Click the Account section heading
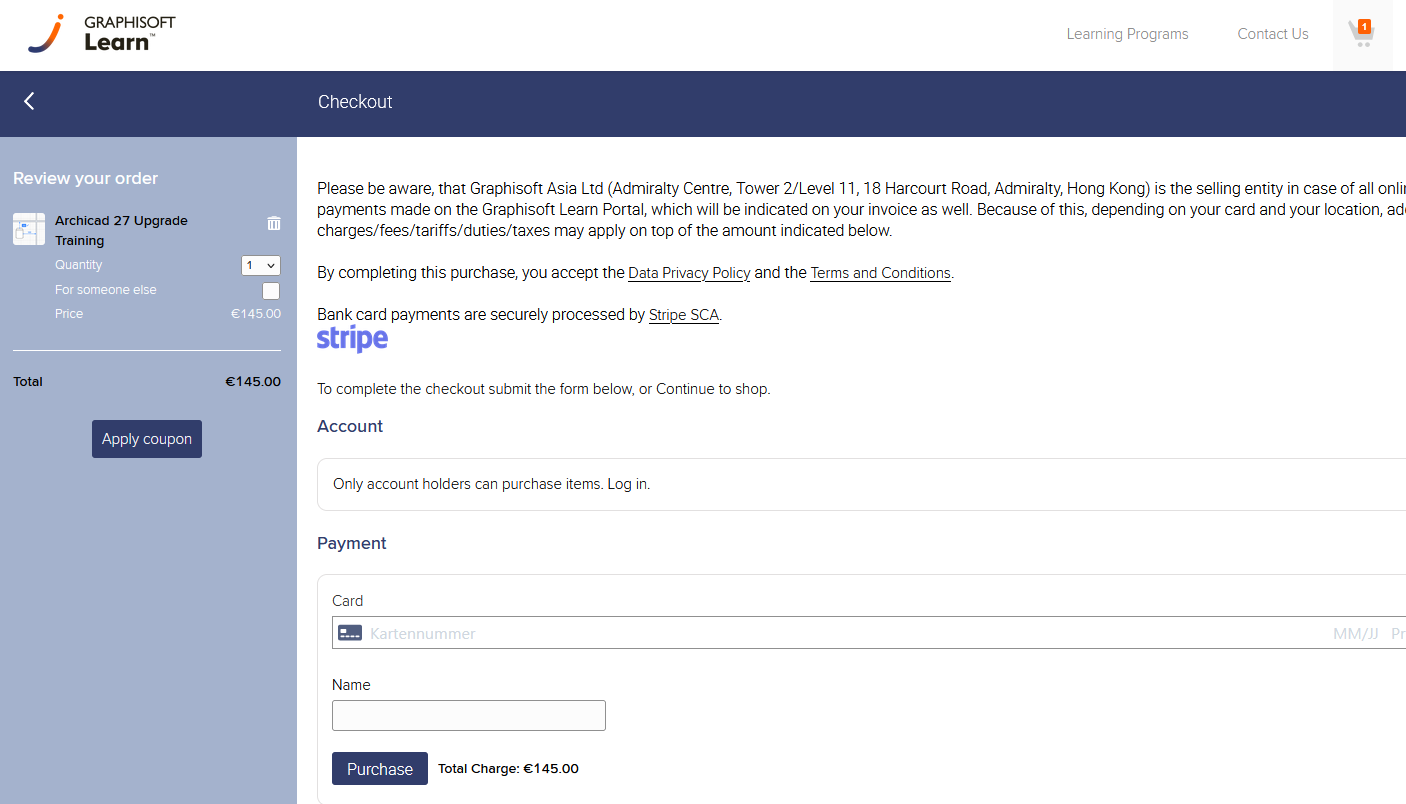1406x804 pixels. point(350,427)
